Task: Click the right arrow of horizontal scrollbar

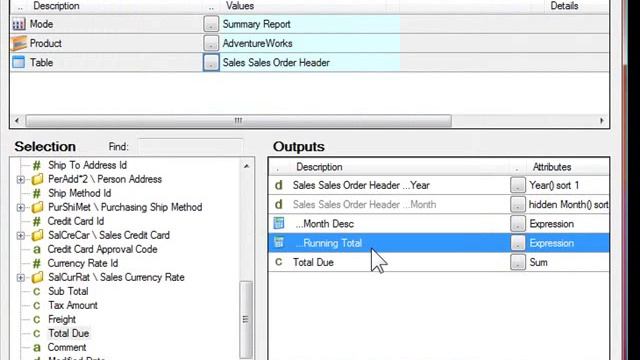Action: (x=602, y=121)
